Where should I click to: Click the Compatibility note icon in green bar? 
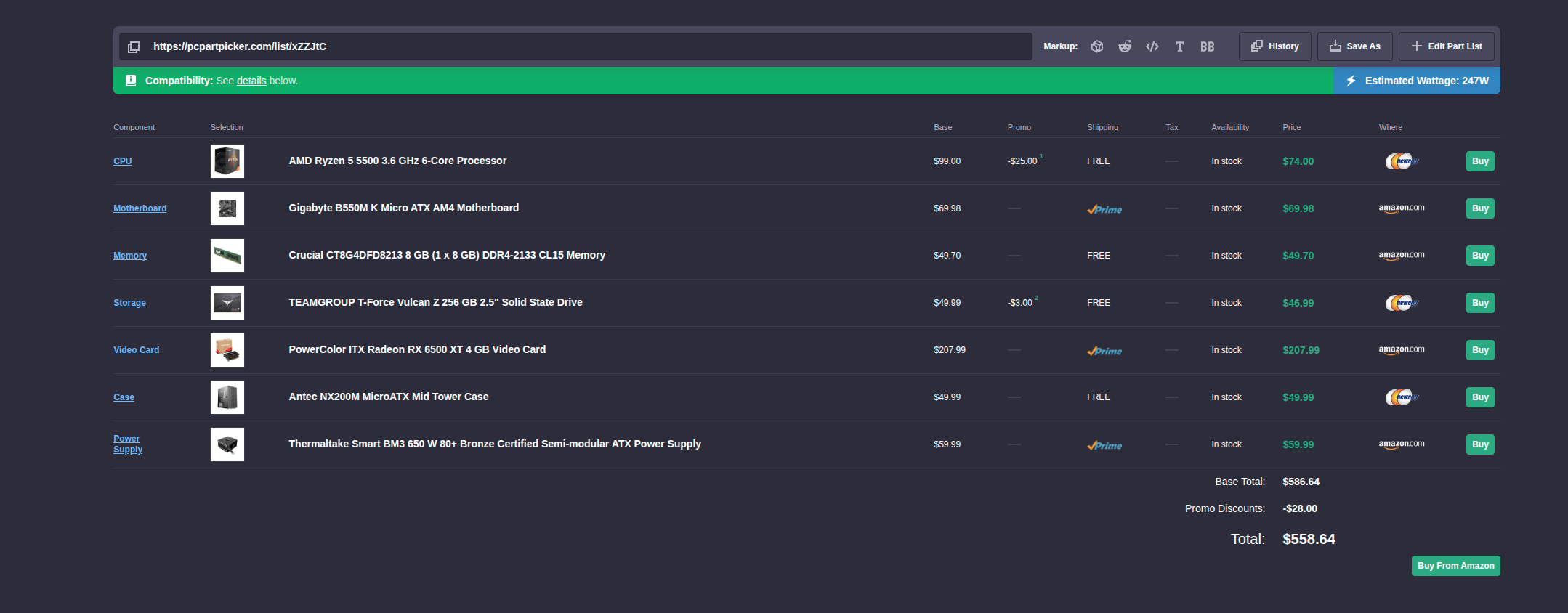pos(131,81)
